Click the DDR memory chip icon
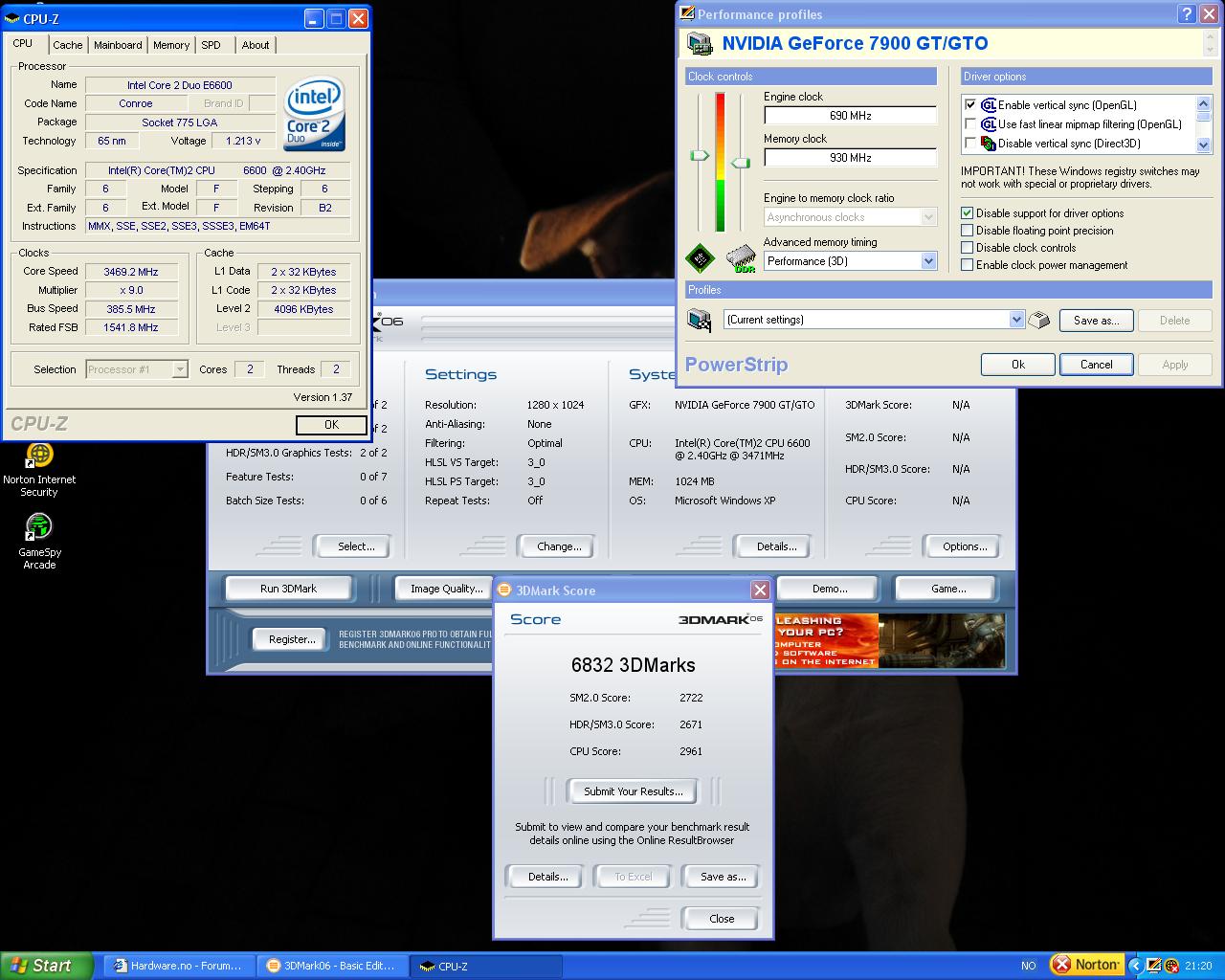Screen dimensions: 1225x980 pos(741,258)
